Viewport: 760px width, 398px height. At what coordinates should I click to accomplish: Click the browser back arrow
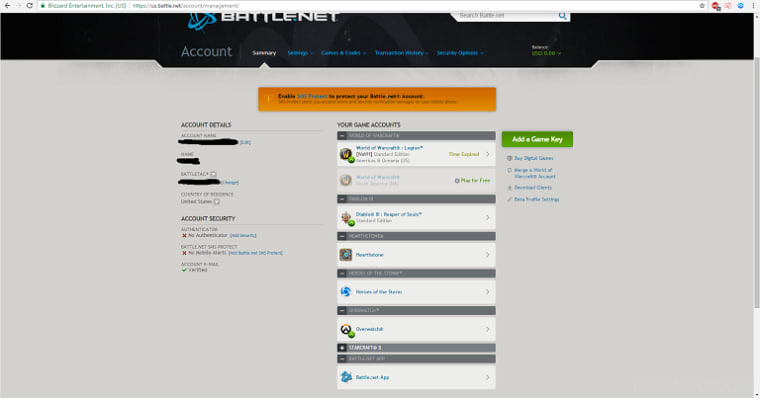coord(7,5)
